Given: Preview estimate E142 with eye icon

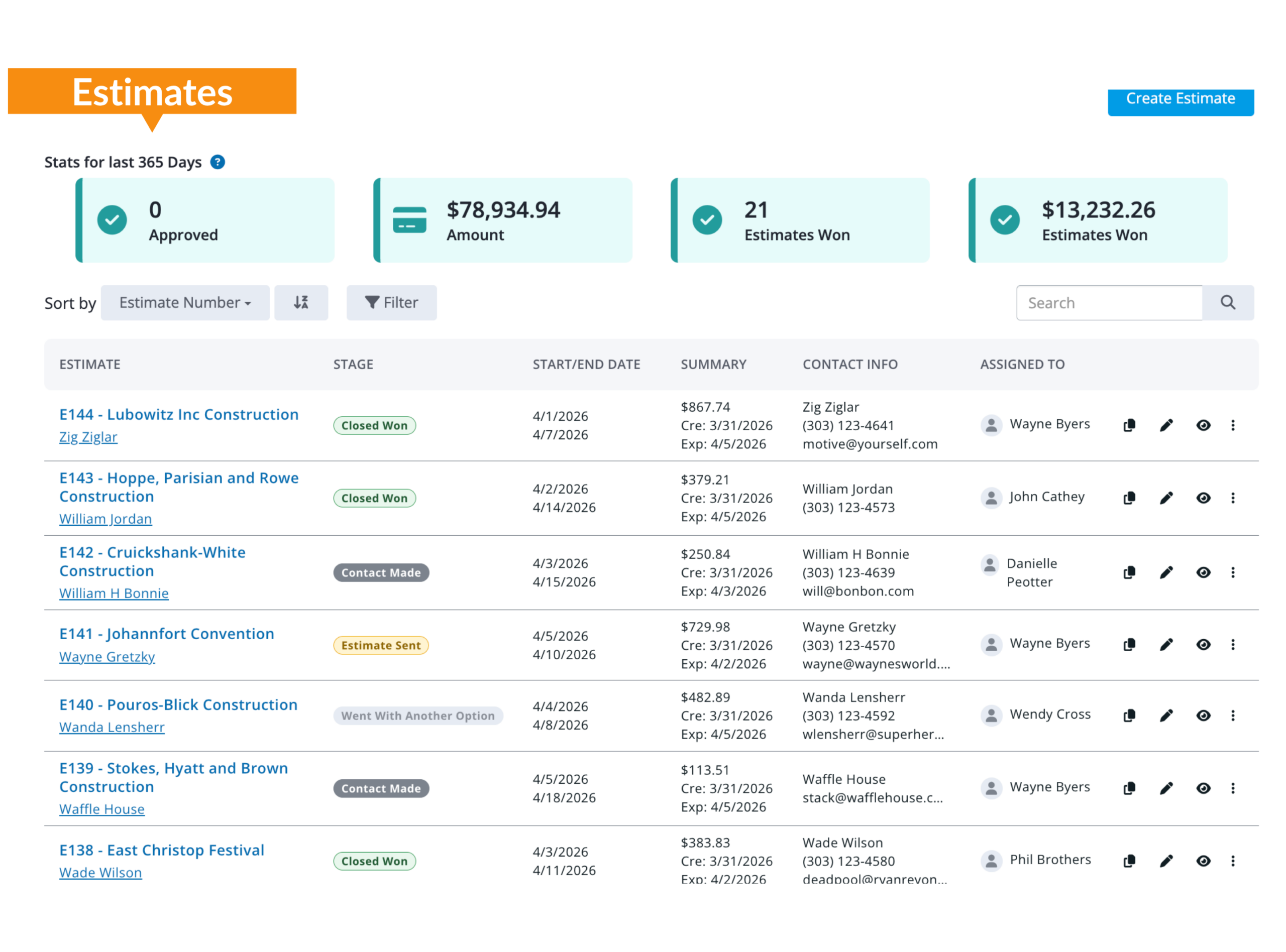Looking at the screenshot, I should 1203,572.
